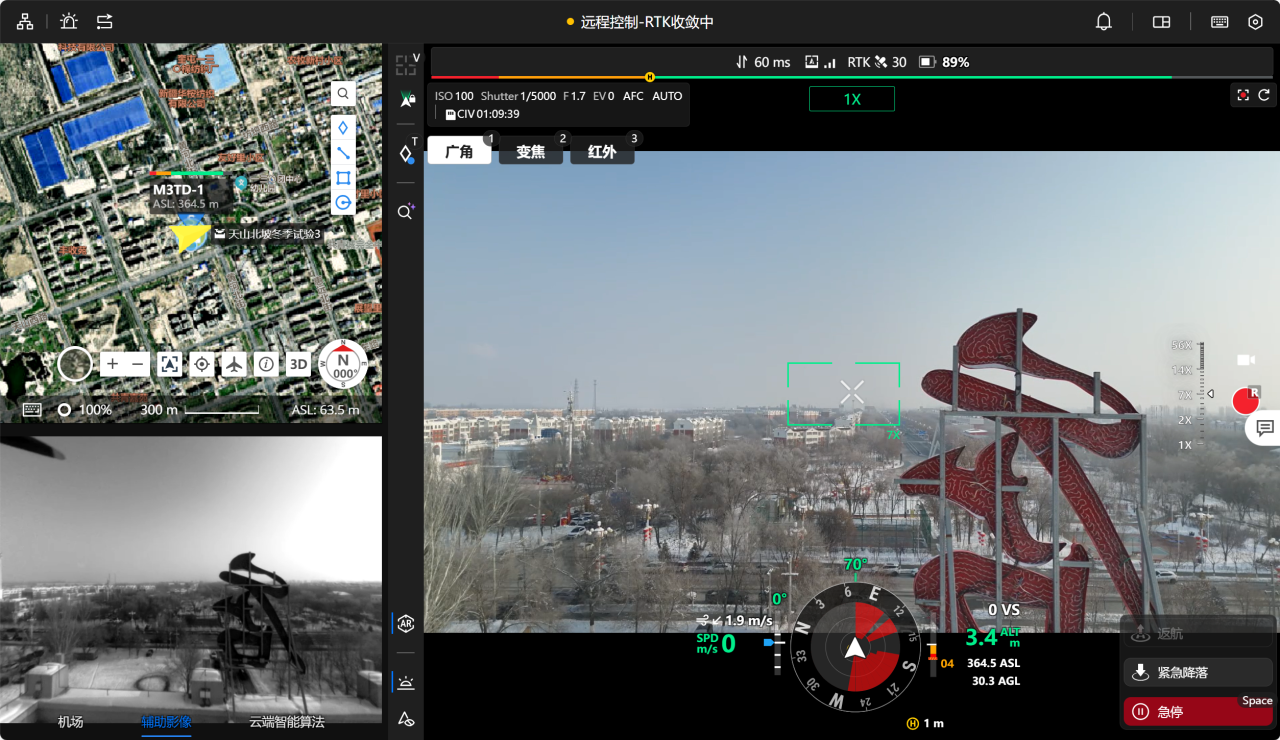
Task: Expand the AUTO exposure mode setting
Action: [667, 97]
